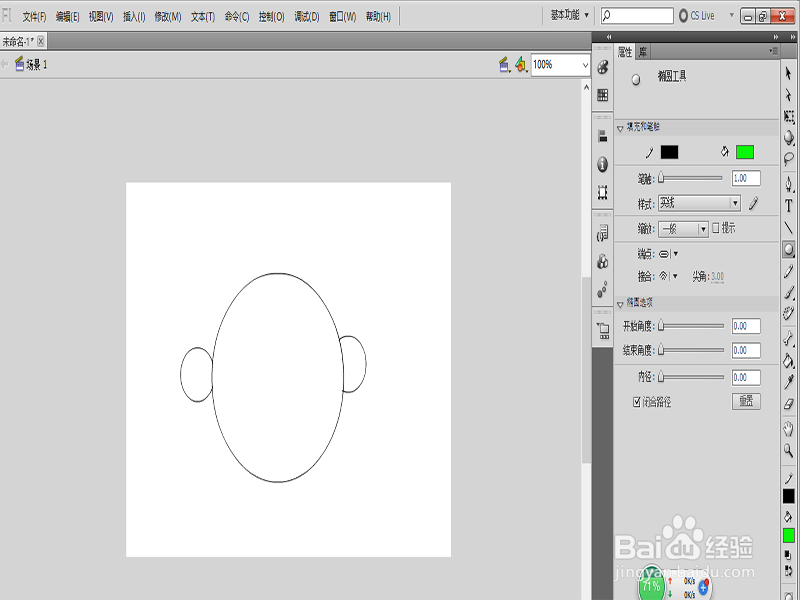The height and width of the screenshot is (600, 800).
Task: Click 场景 1 scene label
Action: 36,65
